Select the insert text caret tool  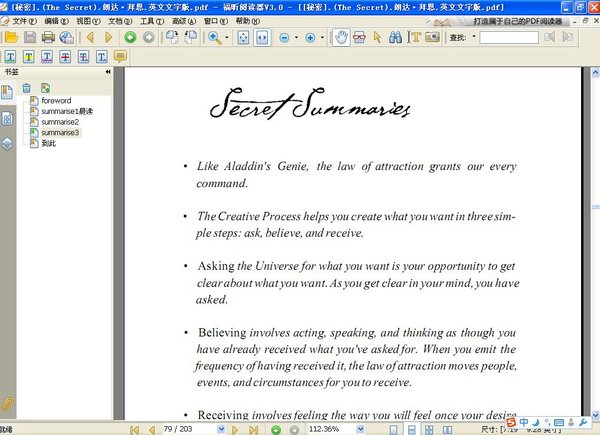point(102,57)
